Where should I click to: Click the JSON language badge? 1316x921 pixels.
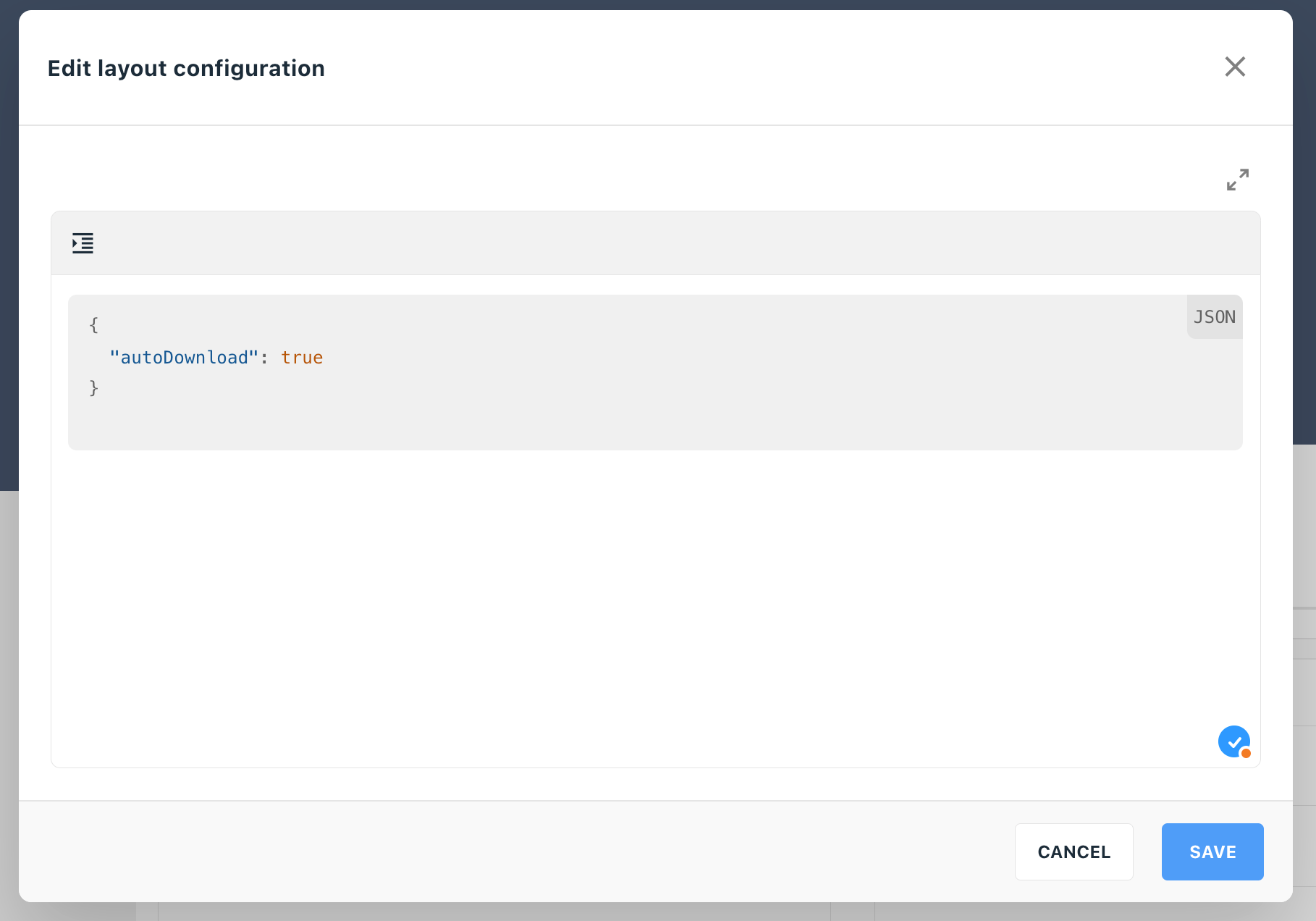point(1215,317)
